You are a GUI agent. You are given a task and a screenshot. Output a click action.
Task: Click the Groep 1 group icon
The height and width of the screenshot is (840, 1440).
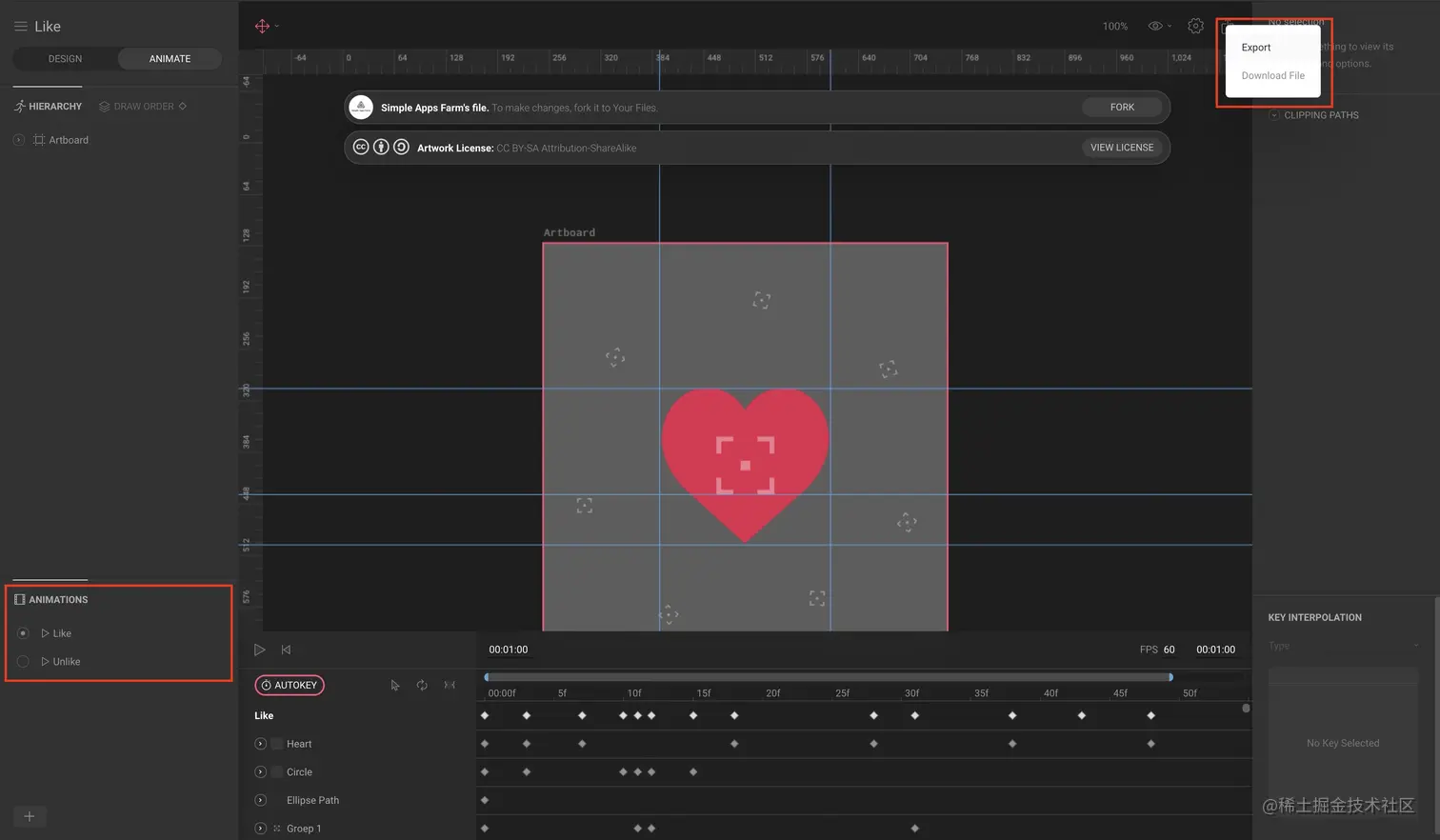[x=277, y=829]
